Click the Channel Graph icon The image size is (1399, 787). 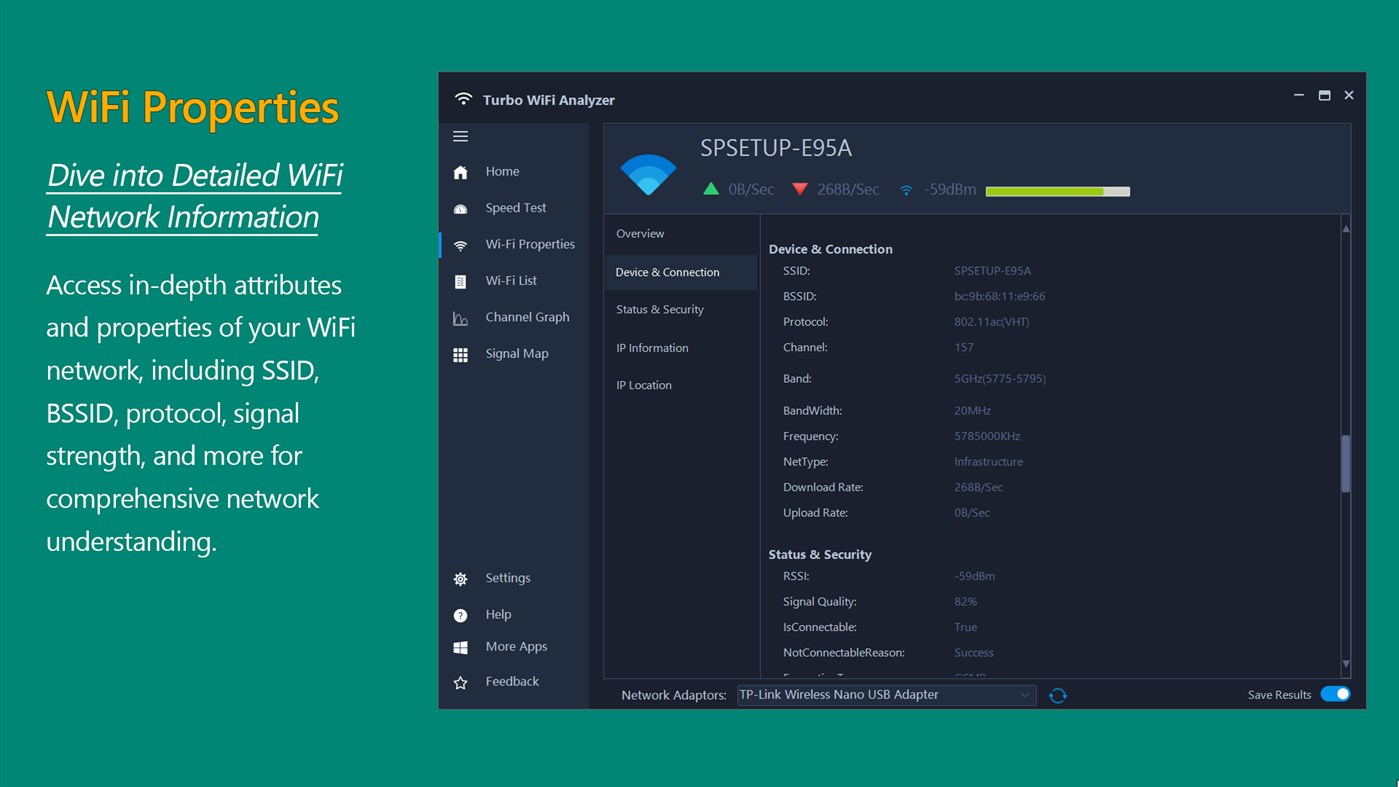460,316
